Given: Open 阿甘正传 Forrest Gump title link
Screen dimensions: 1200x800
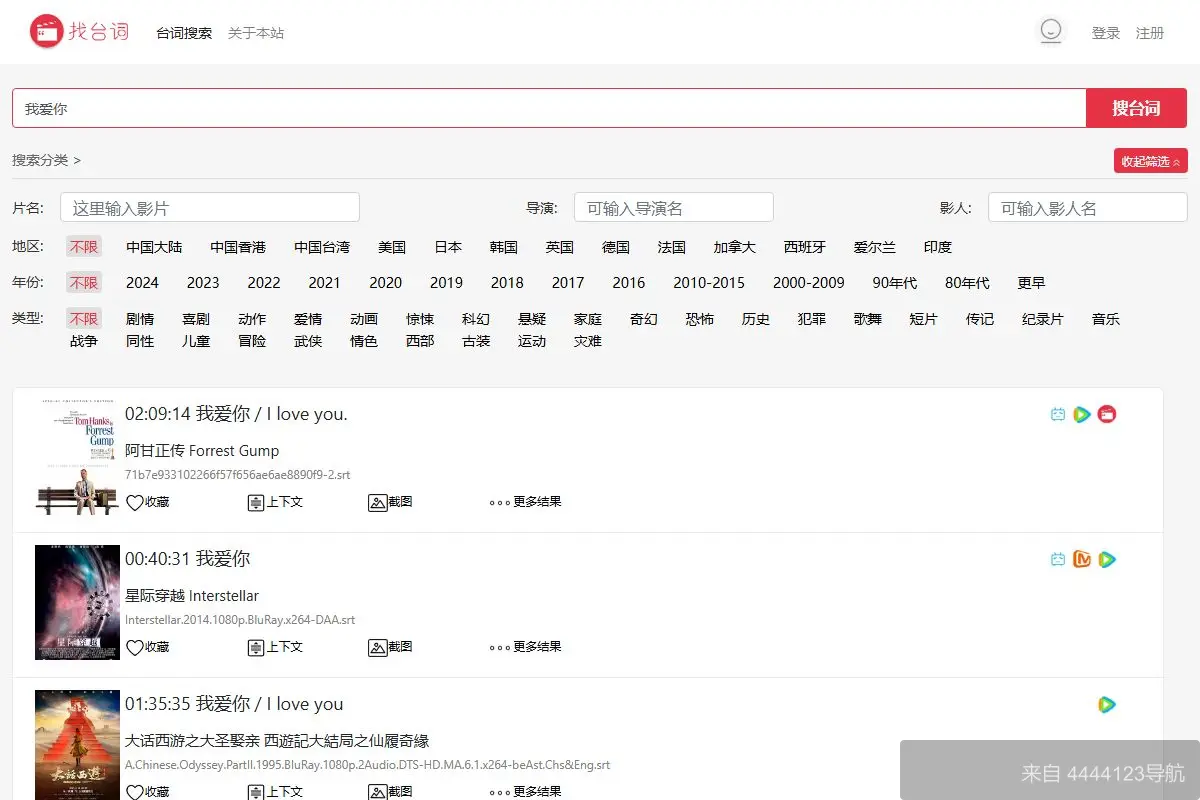Looking at the screenshot, I should tap(202, 451).
